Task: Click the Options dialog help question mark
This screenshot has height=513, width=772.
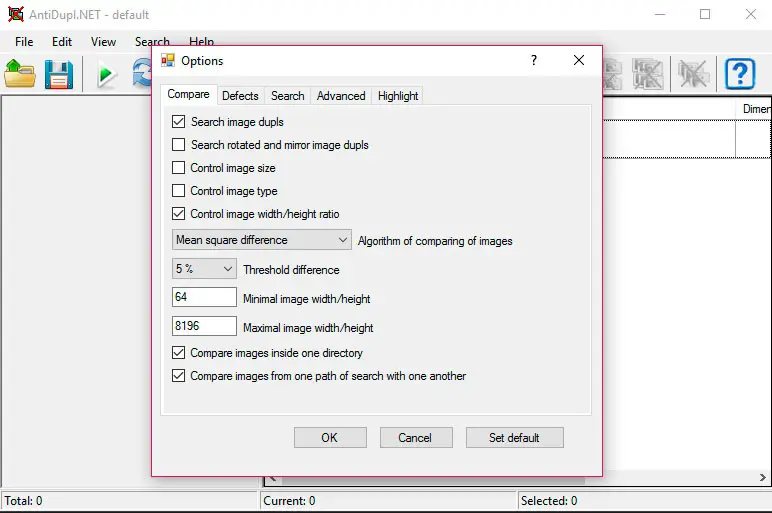Action: (x=534, y=60)
